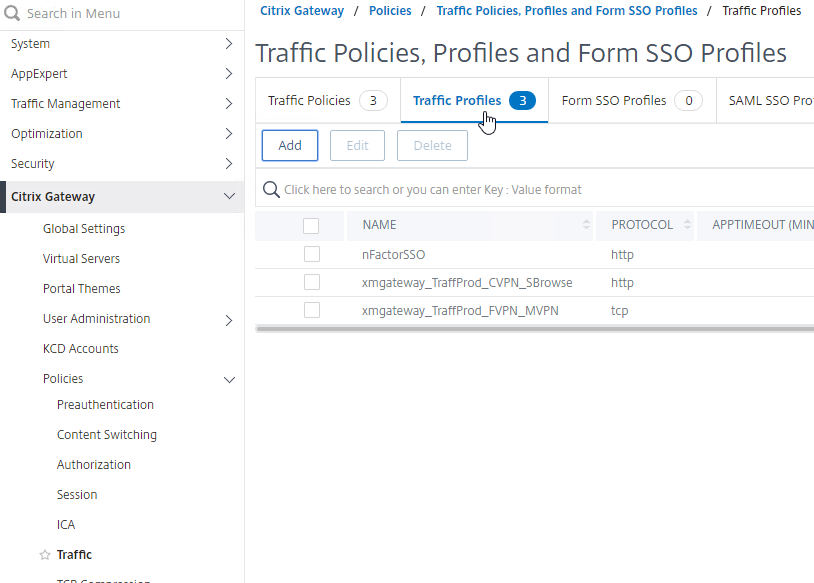Viewport: 814px width, 583px height.
Task: Expand the User Administration chevron
Action: coord(228,320)
